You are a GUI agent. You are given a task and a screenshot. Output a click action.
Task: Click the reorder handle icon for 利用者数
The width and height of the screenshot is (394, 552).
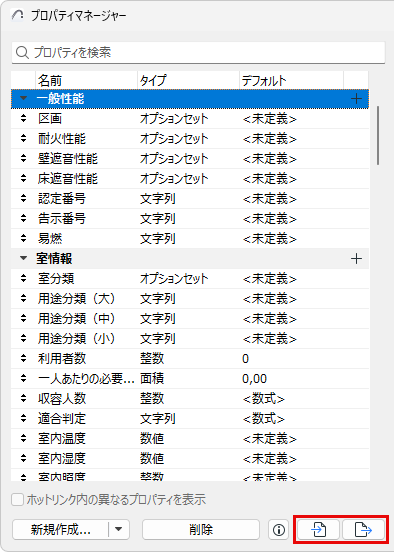[24, 358]
